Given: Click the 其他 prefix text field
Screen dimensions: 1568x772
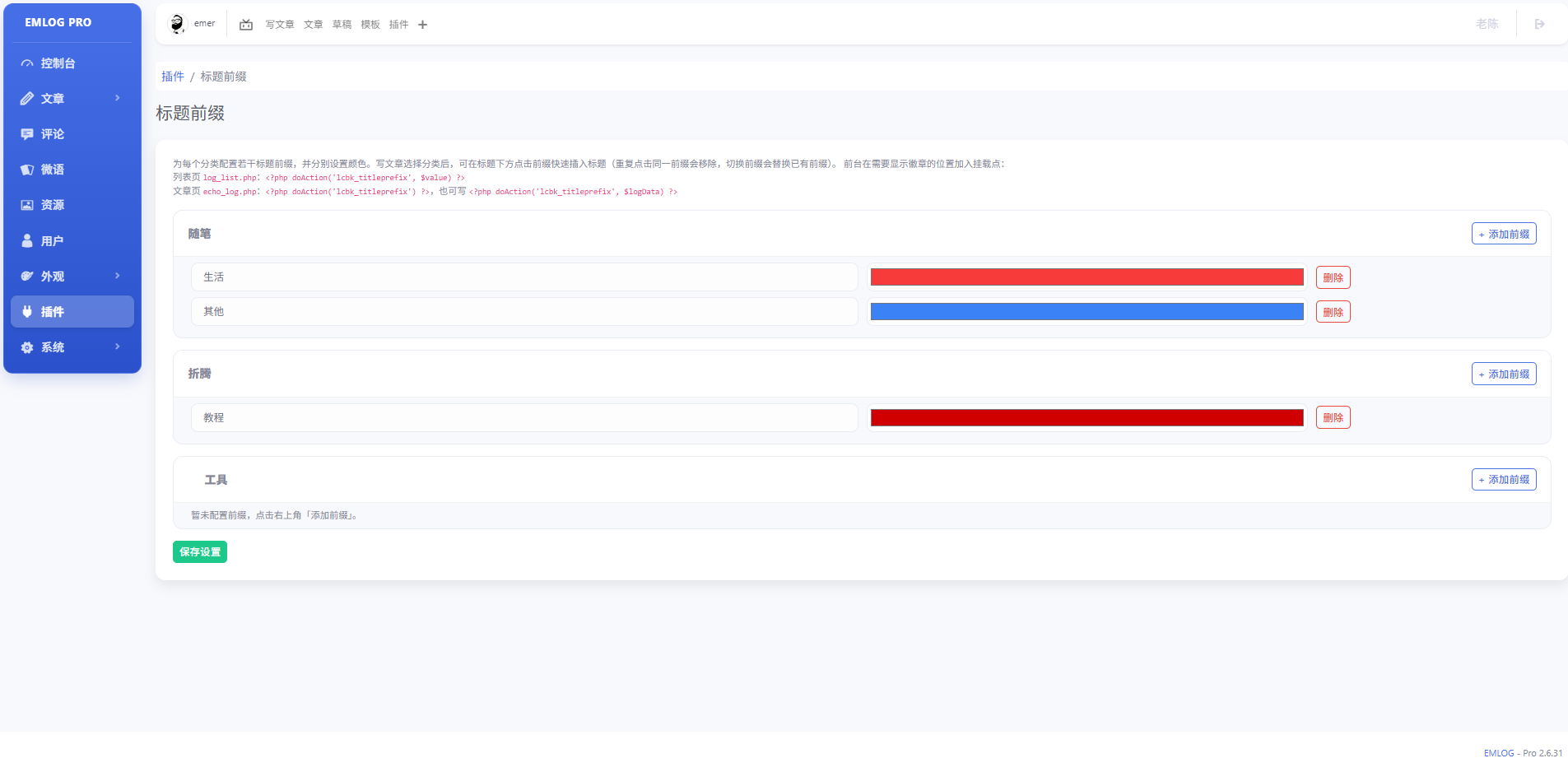Looking at the screenshot, I should (x=524, y=312).
